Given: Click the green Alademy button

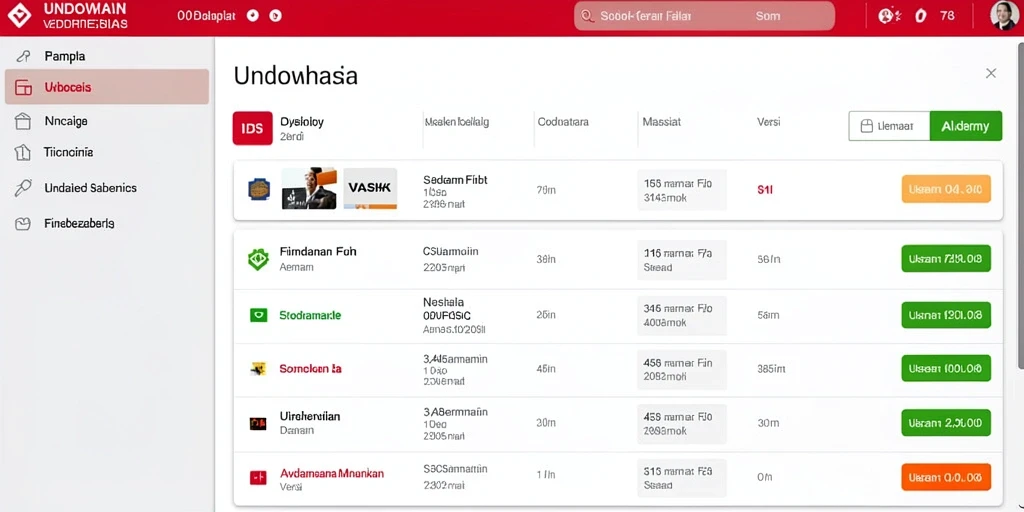Looking at the screenshot, I should tap(965, 126).
